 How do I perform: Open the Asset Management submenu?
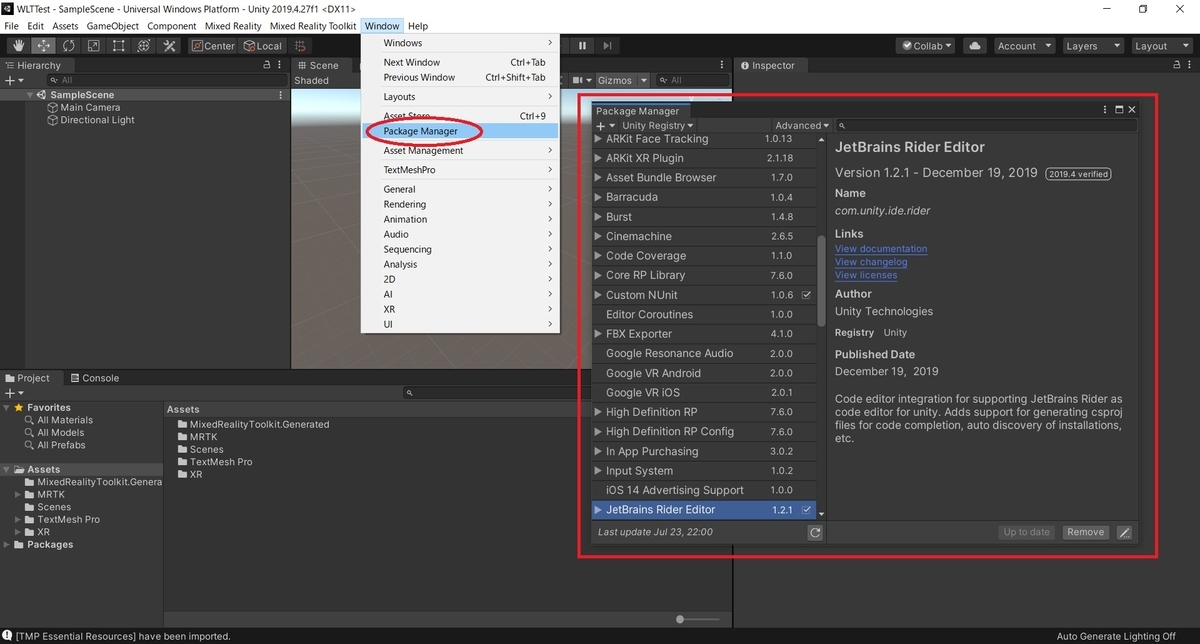[460, 151]
